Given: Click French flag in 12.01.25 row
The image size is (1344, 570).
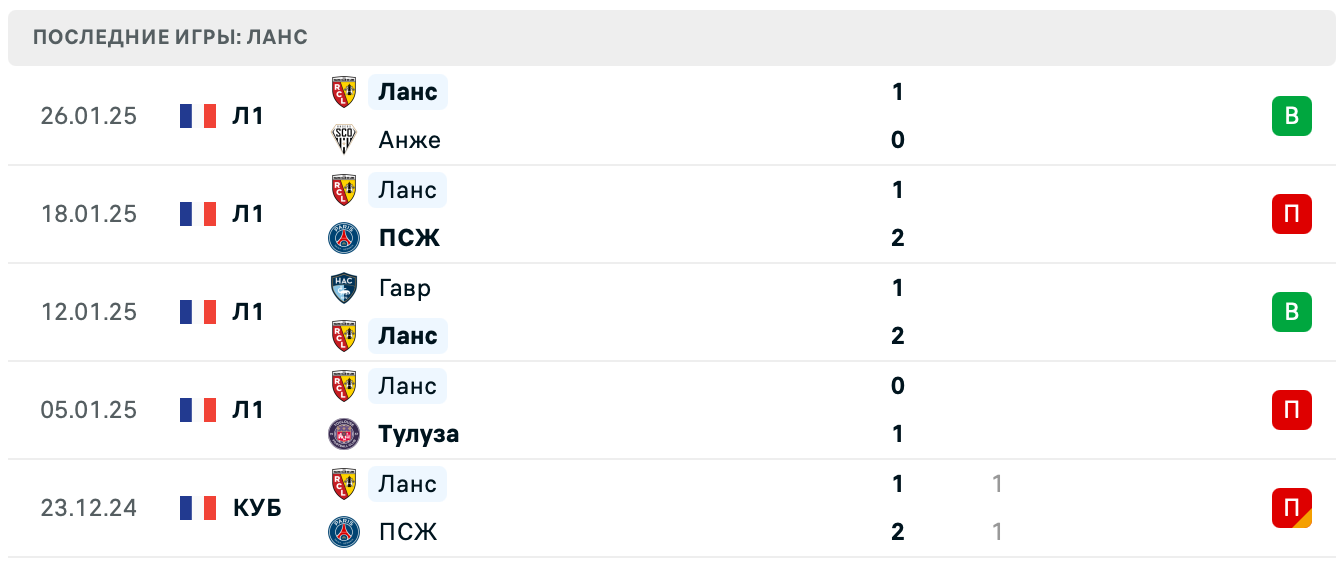Looking at the screenshot, I should point(198,312).
